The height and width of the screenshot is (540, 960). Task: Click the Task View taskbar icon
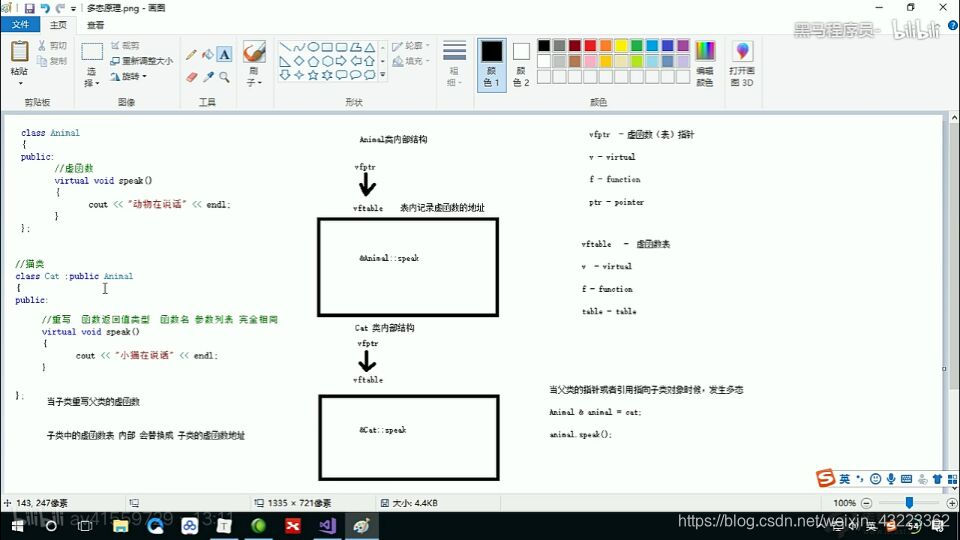click(85, 526)
